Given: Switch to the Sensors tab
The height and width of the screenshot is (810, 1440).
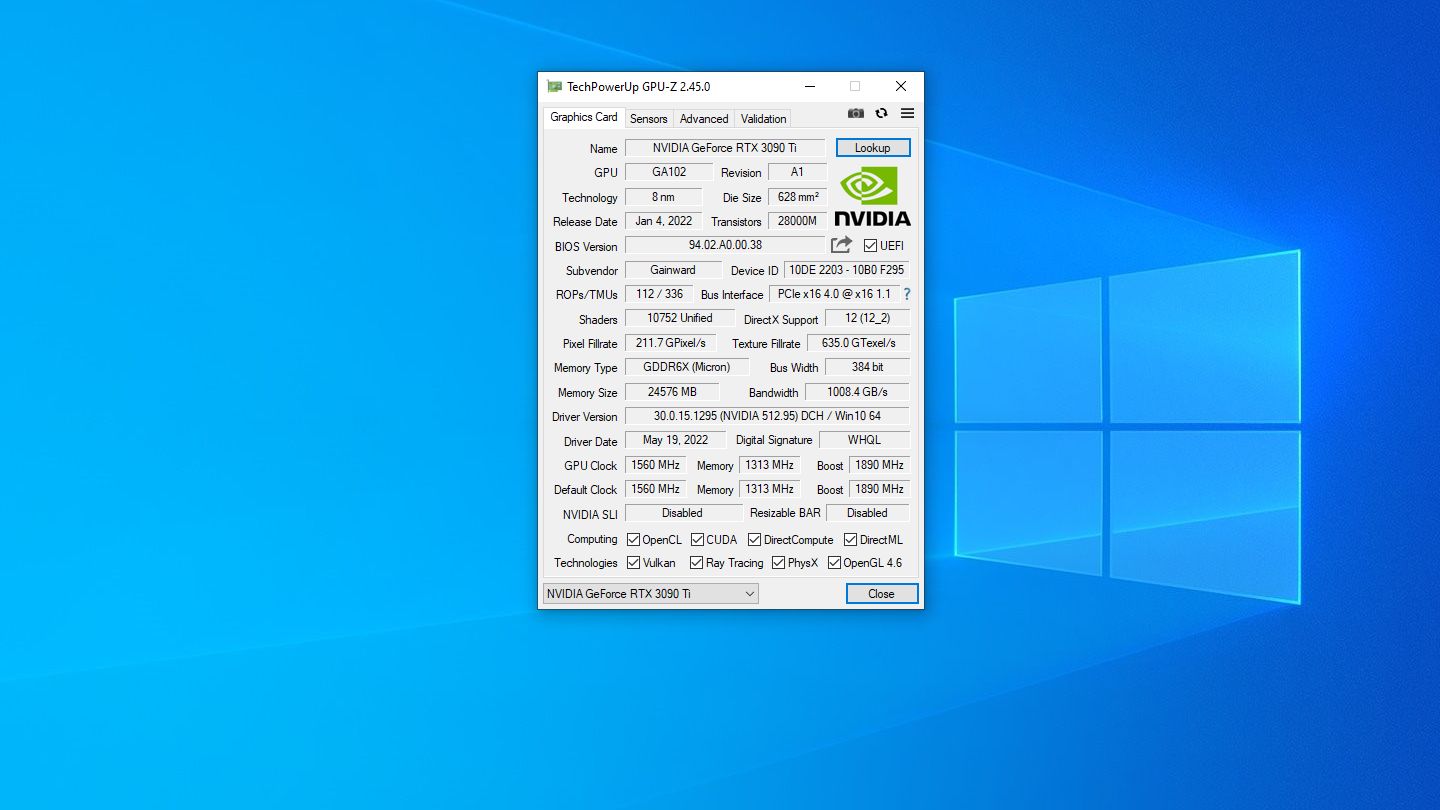Looking at the screenshot, I should (x=648, y=119).
